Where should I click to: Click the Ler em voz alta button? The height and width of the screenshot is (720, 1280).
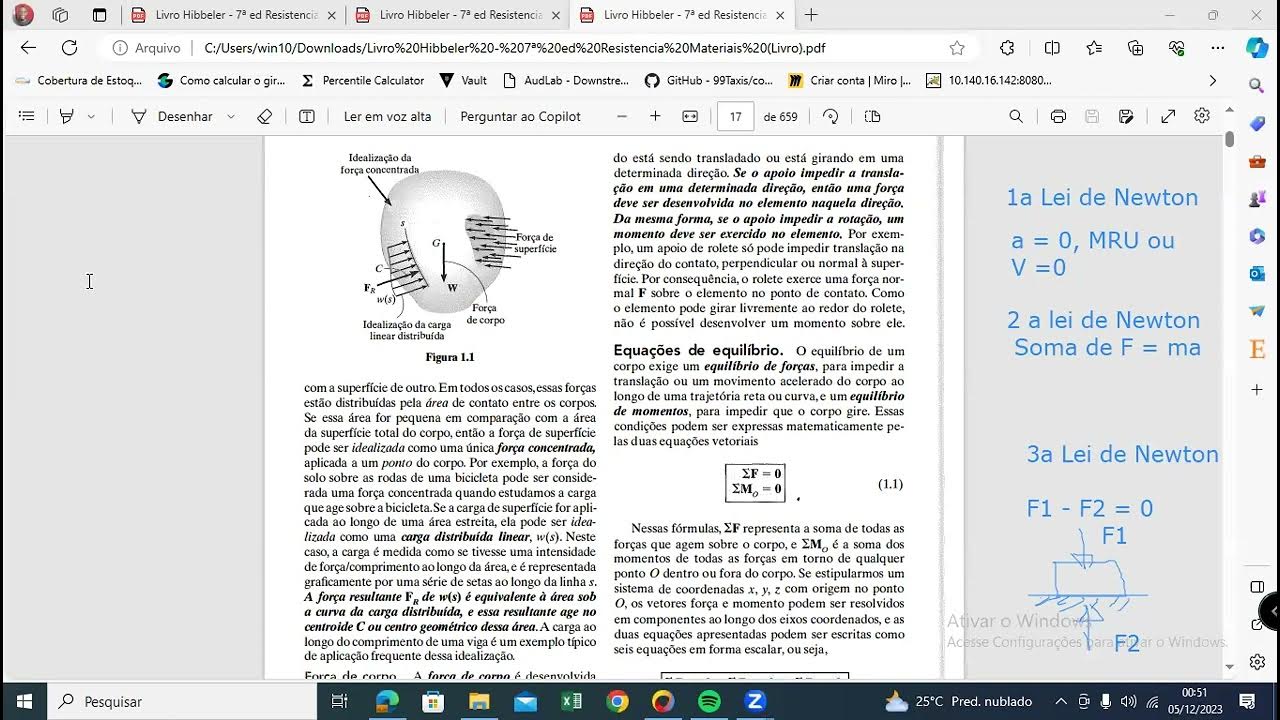[x=388, y=116]
